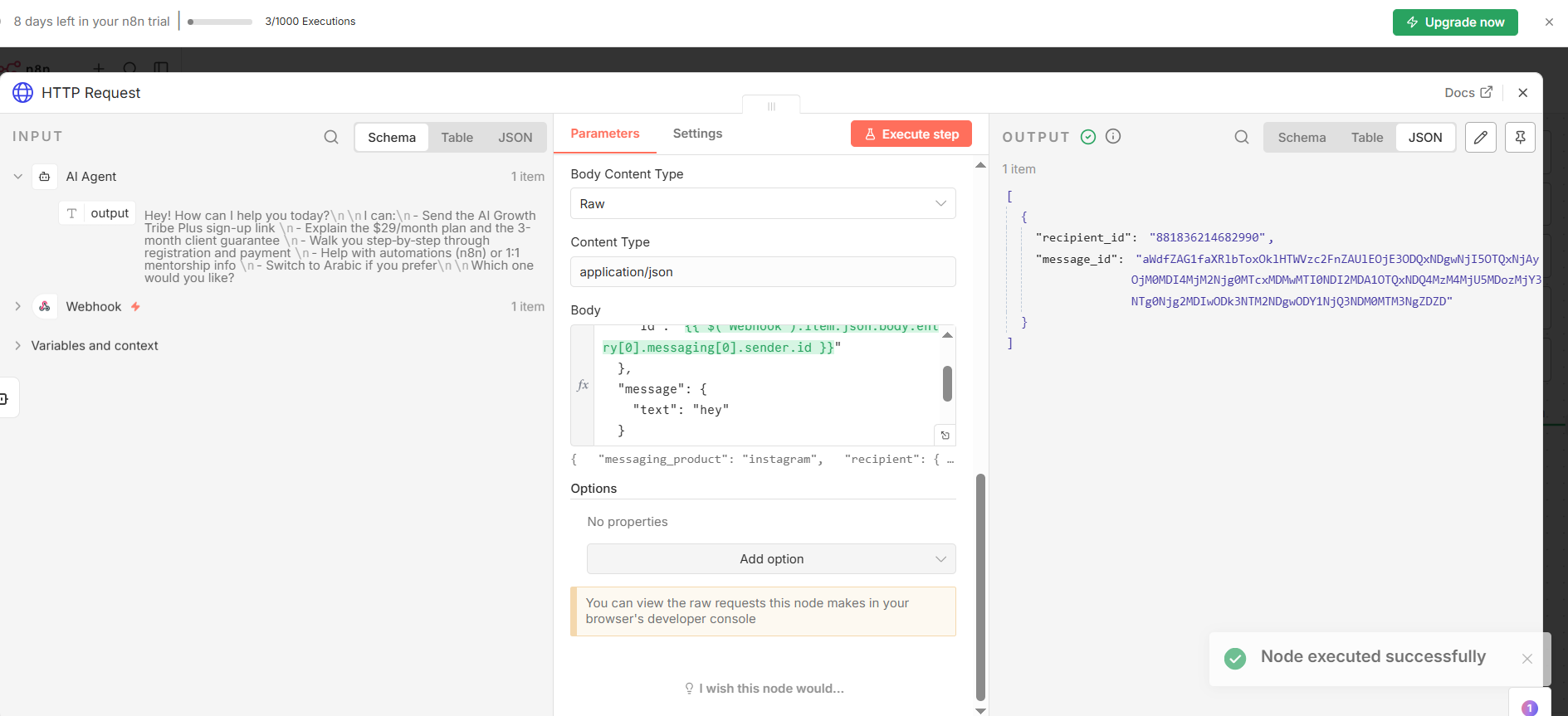The image size is (1568, 716).
Task: Select the Parameters tab
Action: coord(604,134)
